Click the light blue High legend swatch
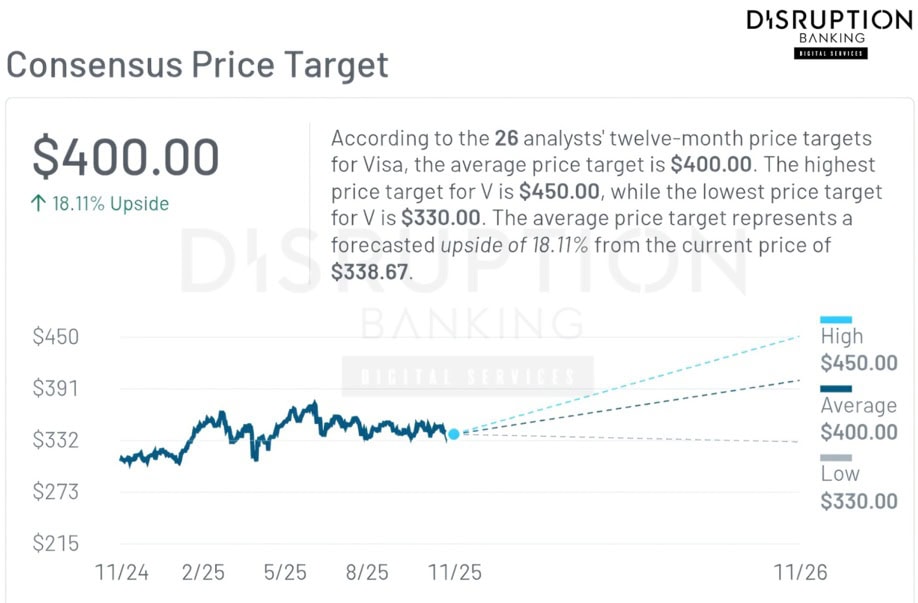 point(835,320)
